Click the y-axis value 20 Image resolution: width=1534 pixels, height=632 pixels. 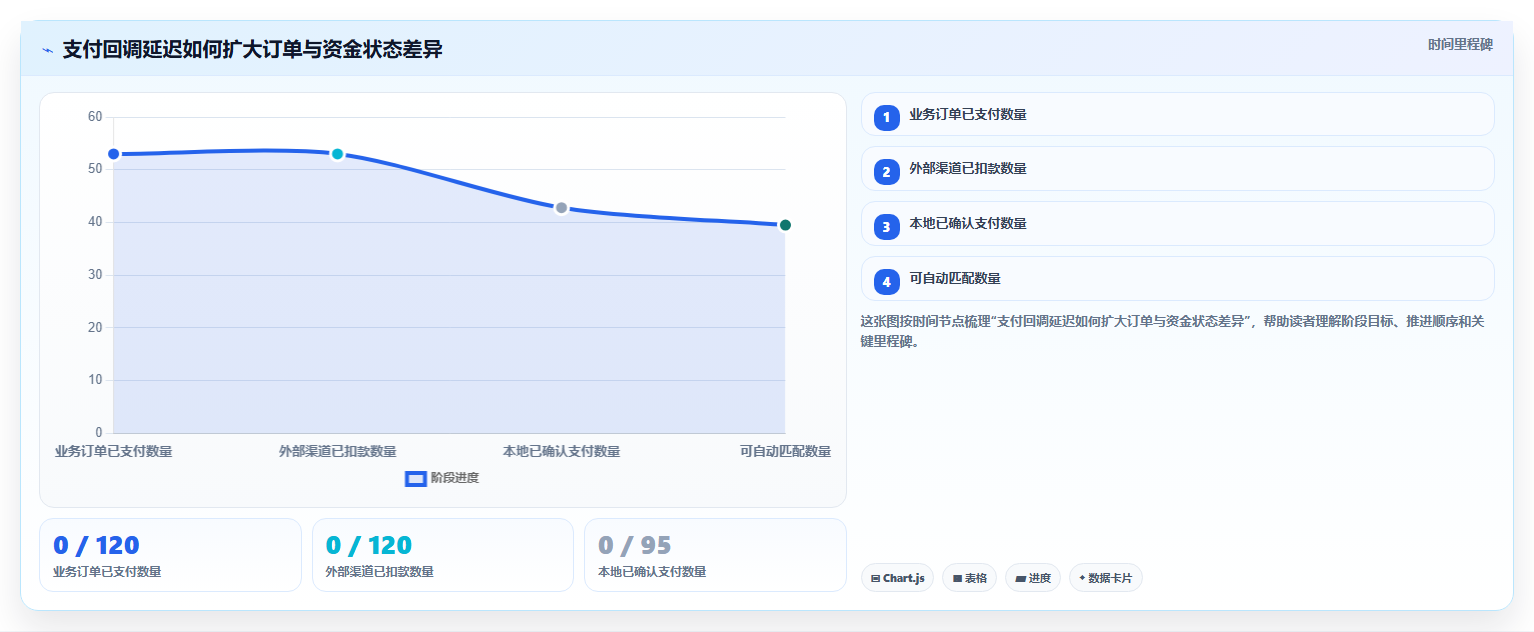pyautogui.click(x=95, y=327)
